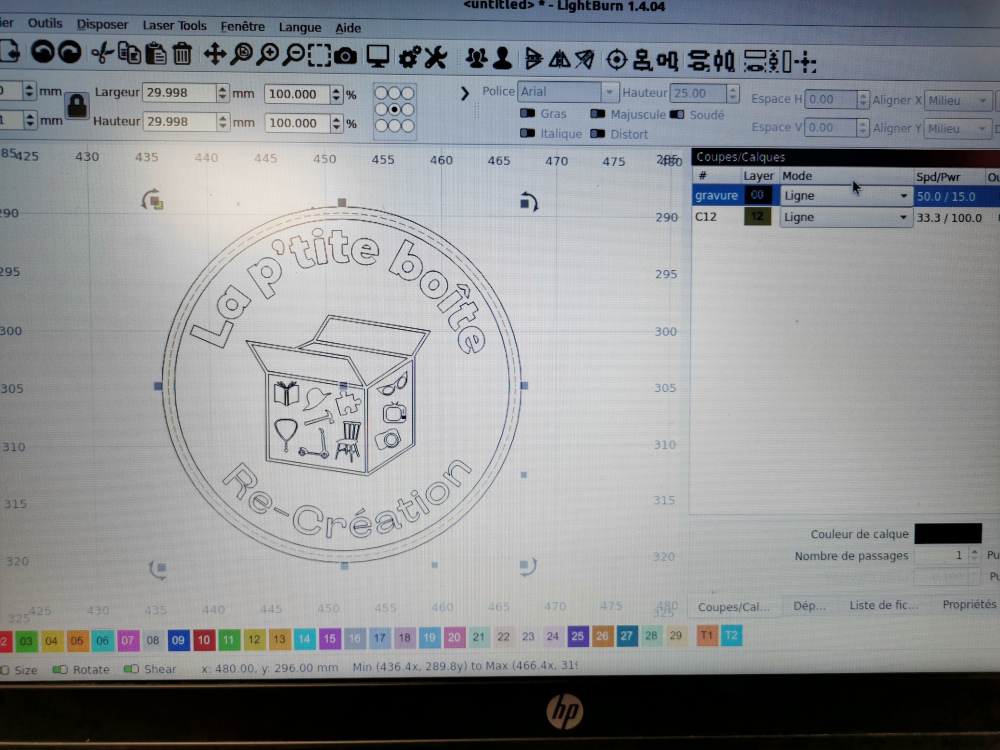Click the Delete trash can icon
The height and width of the screenshot is (750, 1000).
pyautogui.click(x=182, y=54)
